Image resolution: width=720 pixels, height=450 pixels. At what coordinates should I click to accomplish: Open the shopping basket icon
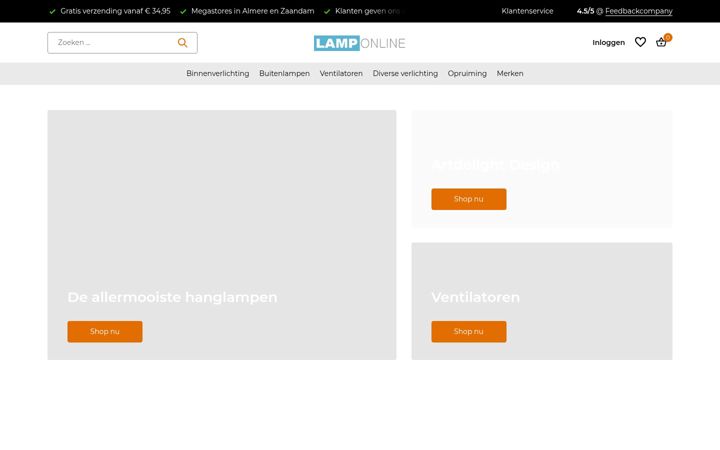click(x=661, y=42)
